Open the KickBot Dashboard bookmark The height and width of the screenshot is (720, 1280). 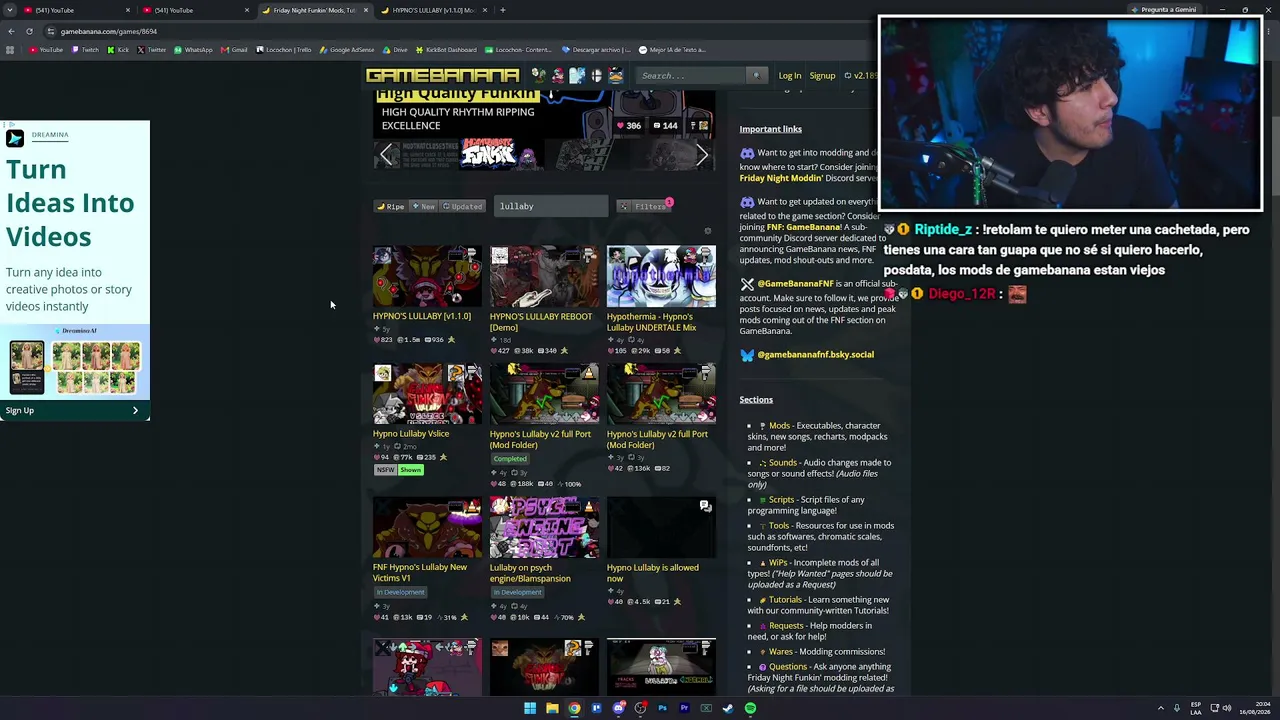[446, 50]
